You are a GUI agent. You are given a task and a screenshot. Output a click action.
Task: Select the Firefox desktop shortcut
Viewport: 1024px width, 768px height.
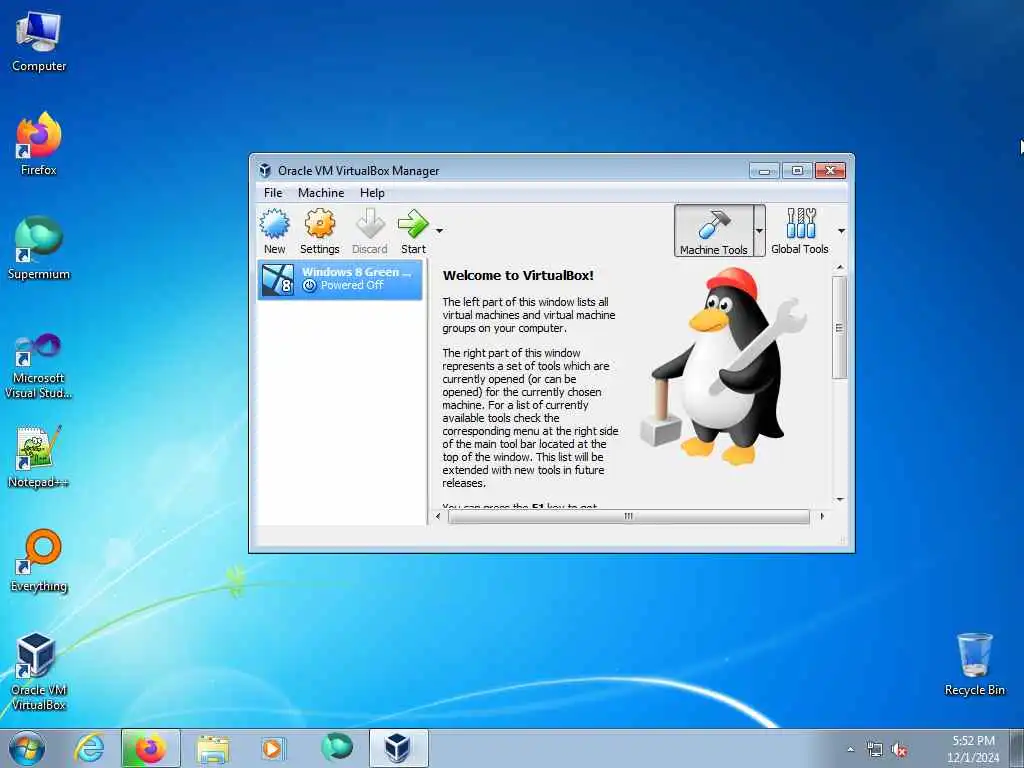(x=39, y=144)
